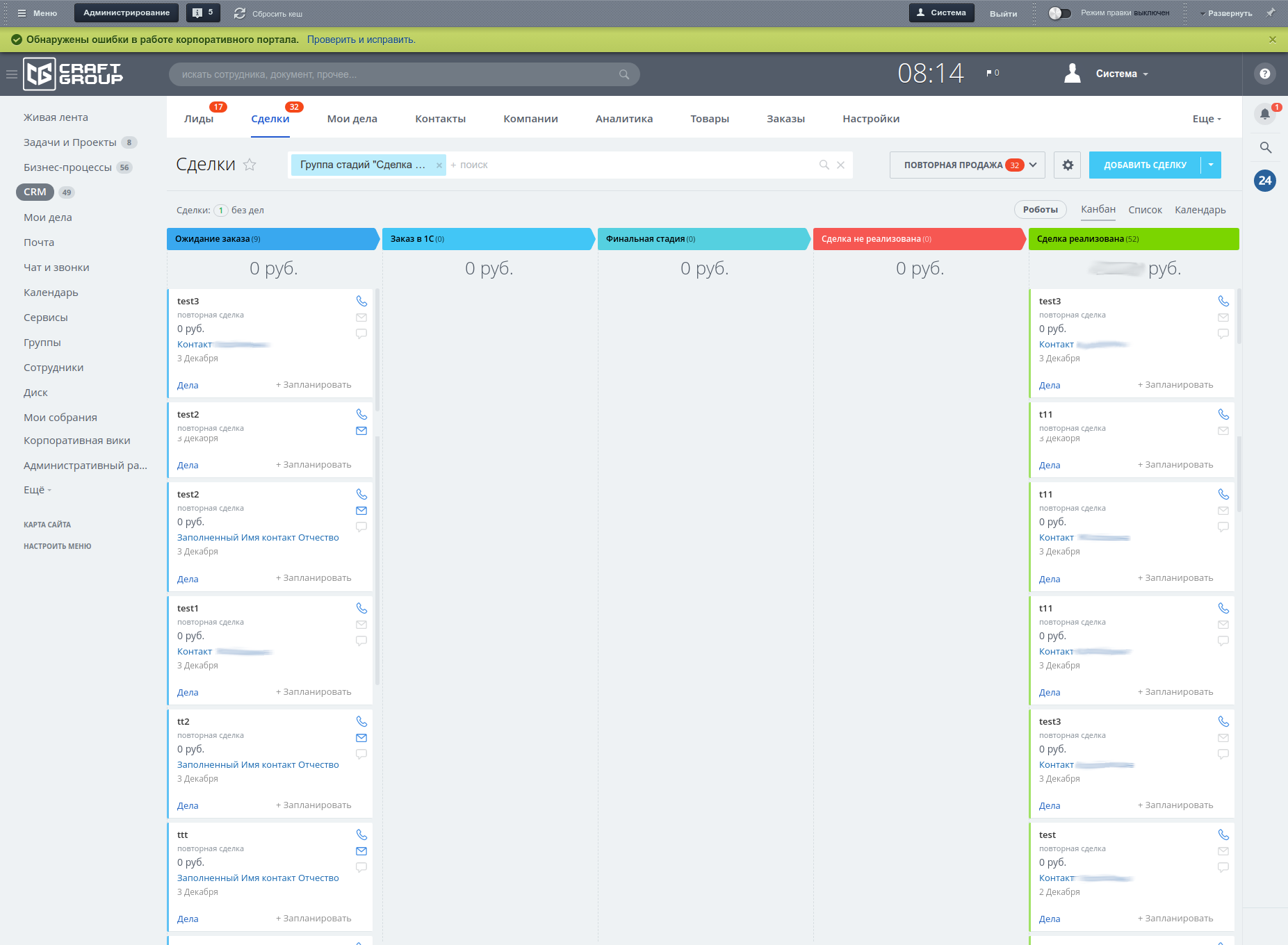Open the Bitrix24 round icon in right panel
Viewport: 1288px width, 945px height.
point(1265,181)
